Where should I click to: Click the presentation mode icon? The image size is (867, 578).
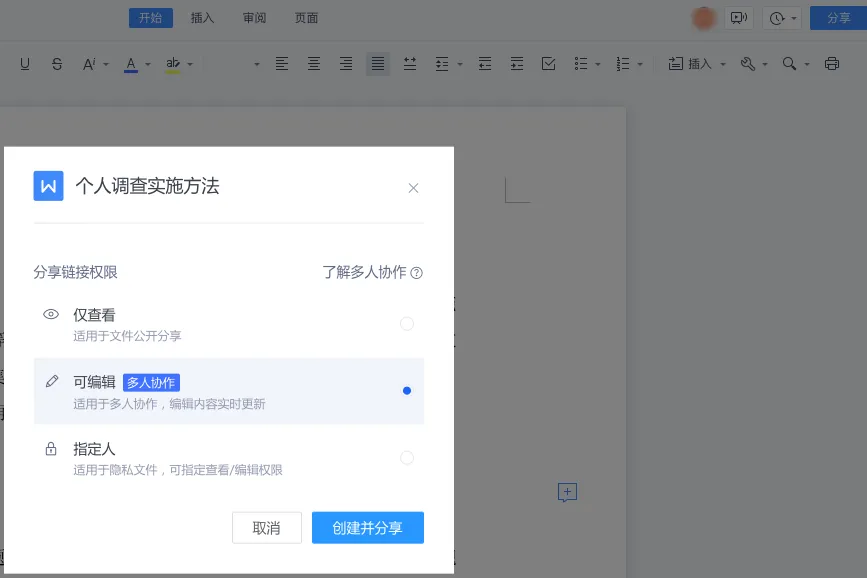coord(739,18)
